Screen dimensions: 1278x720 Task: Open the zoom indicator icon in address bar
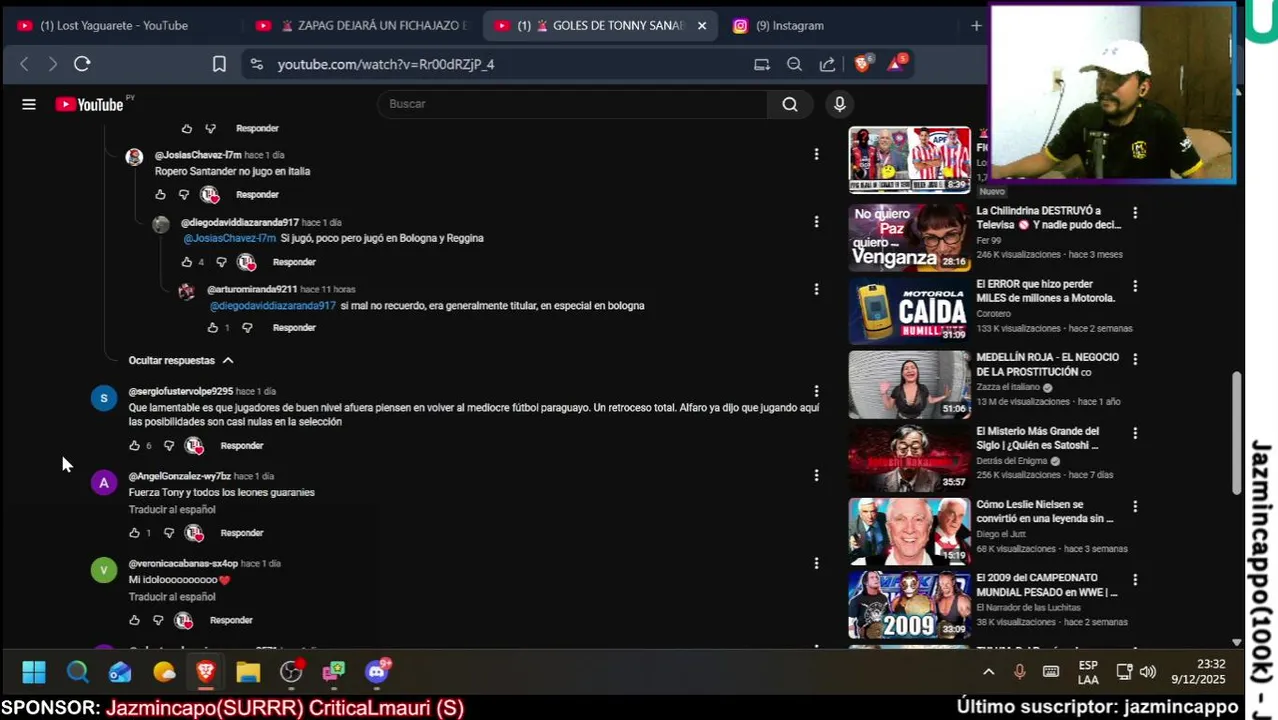(x=794, y=64)
